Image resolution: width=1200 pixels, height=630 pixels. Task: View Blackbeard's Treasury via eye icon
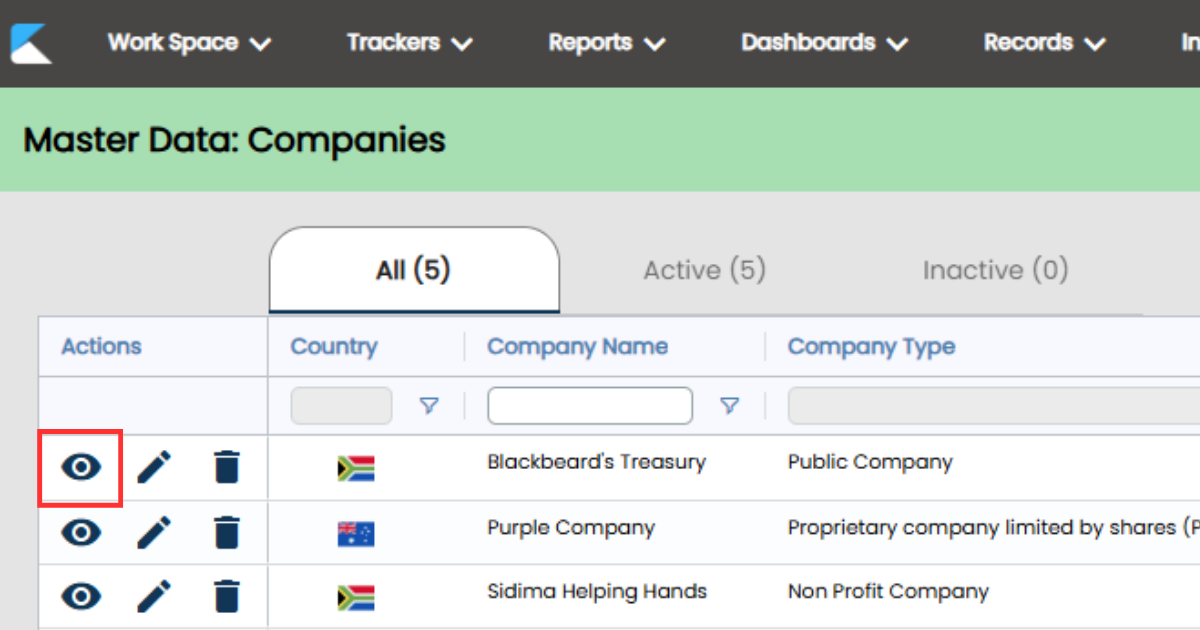tap(81, 467)
